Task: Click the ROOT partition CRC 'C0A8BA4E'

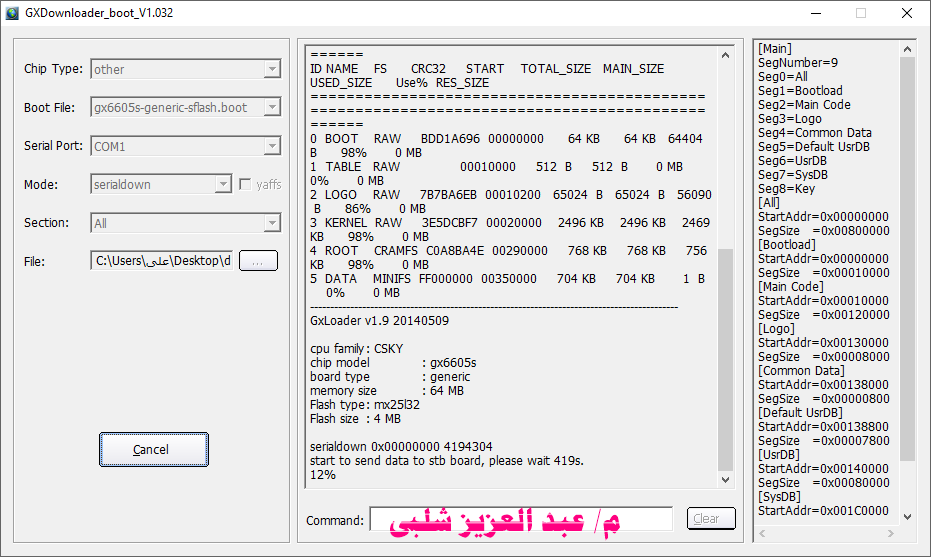Action: tap(455, 251)
